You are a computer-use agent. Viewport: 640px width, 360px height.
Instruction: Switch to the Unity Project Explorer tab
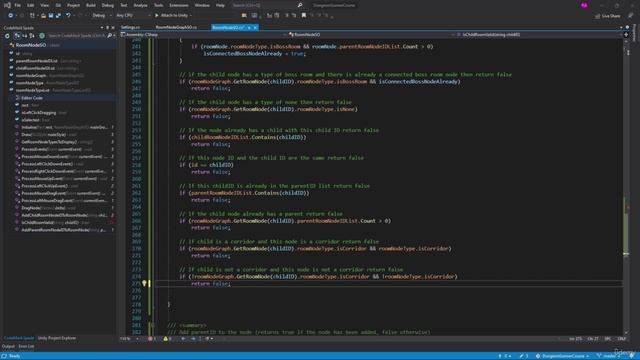point(57,338)
